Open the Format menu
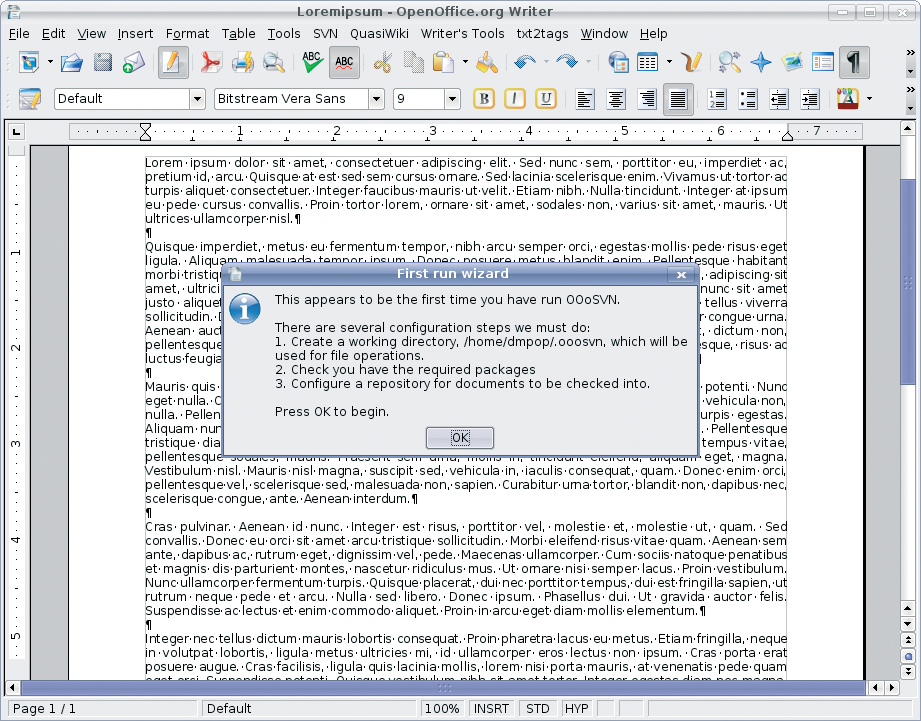This screenshot has height=721, width=921. click(187, 33)
